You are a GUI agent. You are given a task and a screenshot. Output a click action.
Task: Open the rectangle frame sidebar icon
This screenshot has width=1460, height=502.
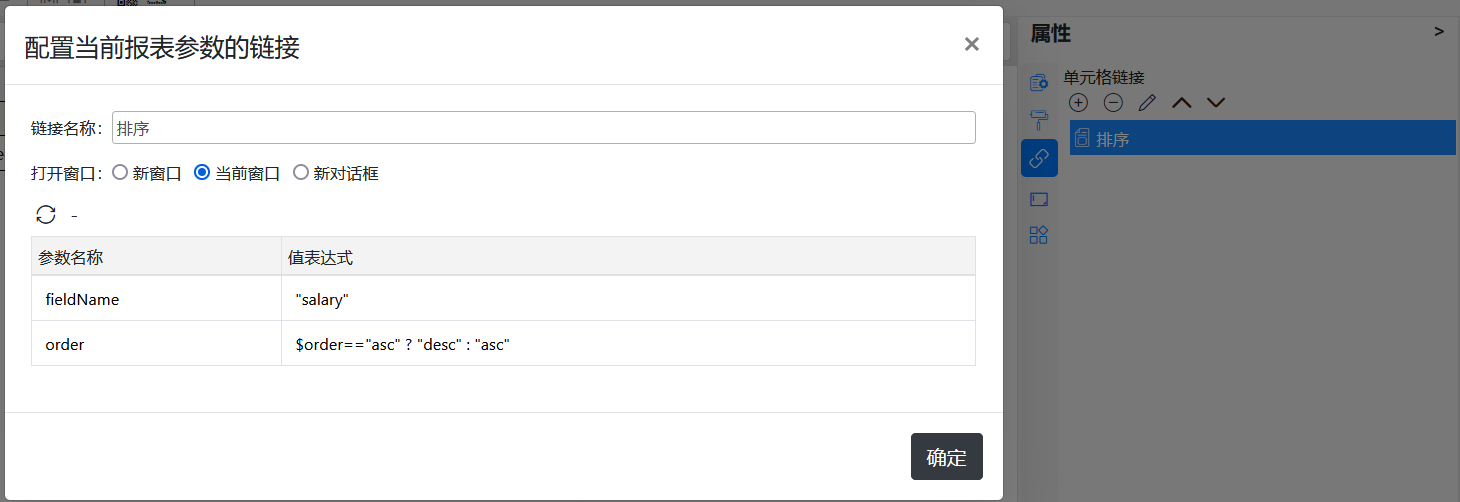click(1039, 199)
